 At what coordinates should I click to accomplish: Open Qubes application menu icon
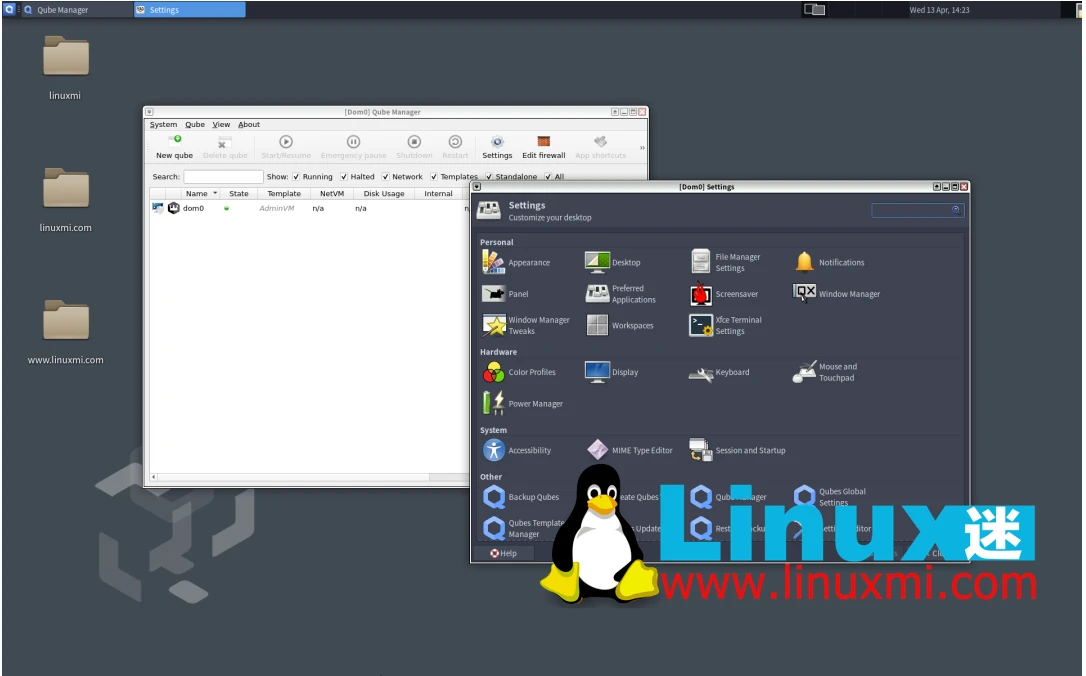9,10
